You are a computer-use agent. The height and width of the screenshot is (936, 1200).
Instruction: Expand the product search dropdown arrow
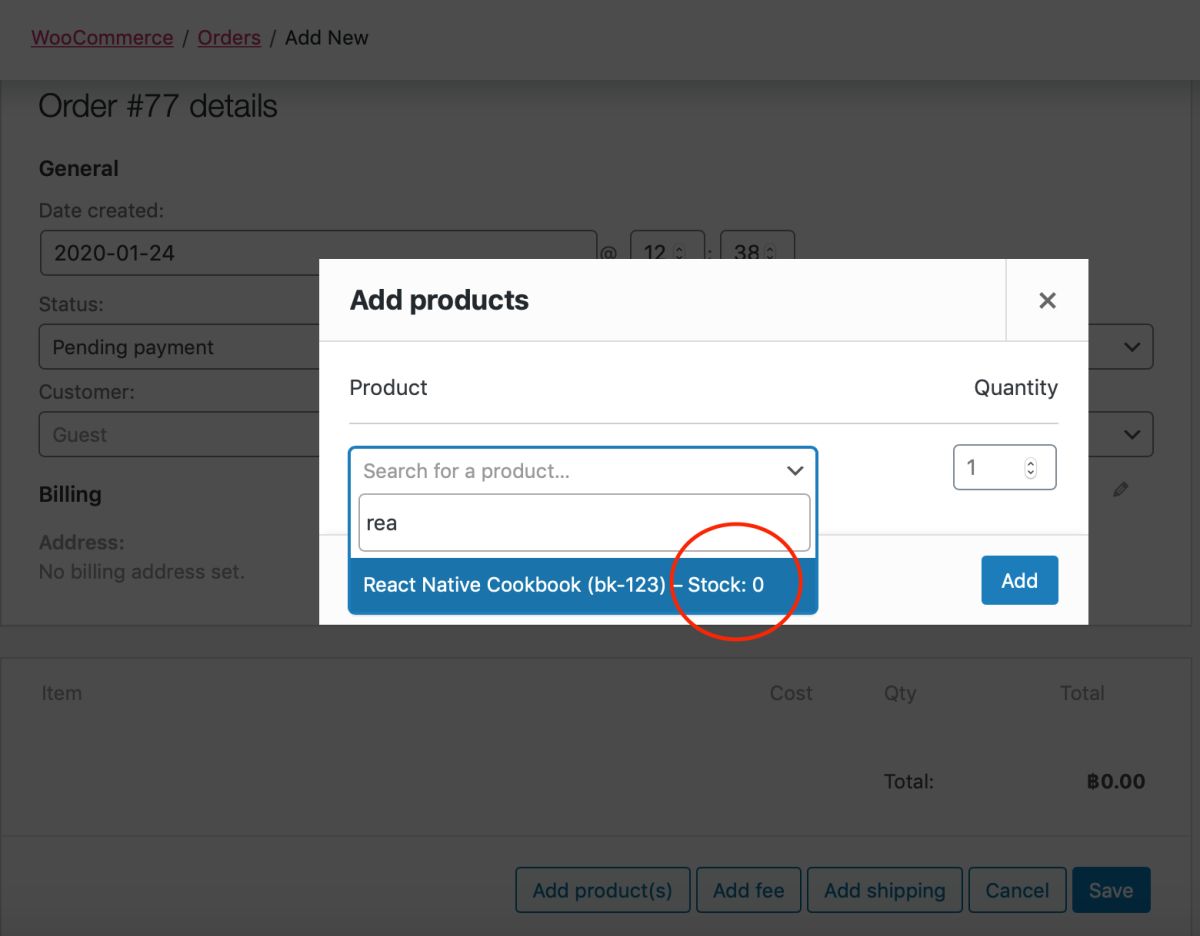(x=795, y=471)
